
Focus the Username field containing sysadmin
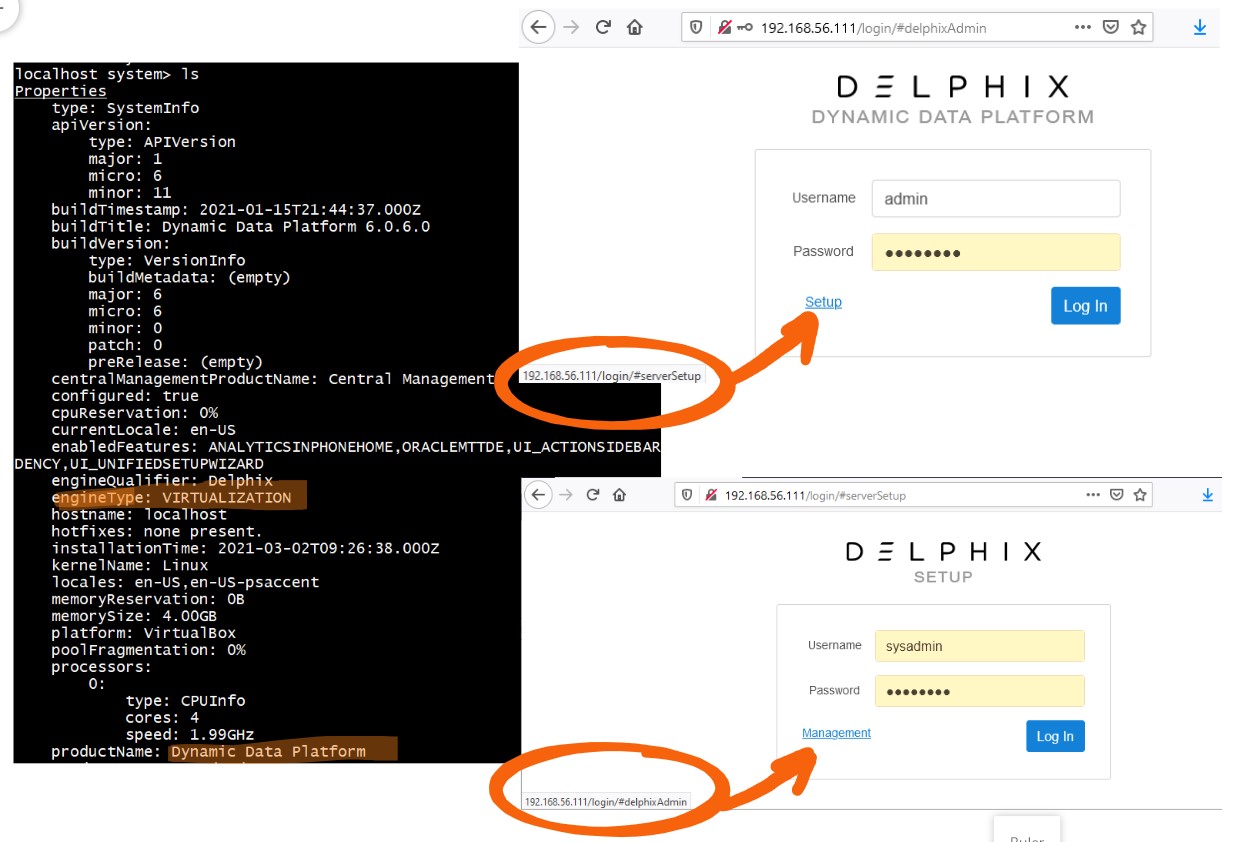[x=979, y=646]
